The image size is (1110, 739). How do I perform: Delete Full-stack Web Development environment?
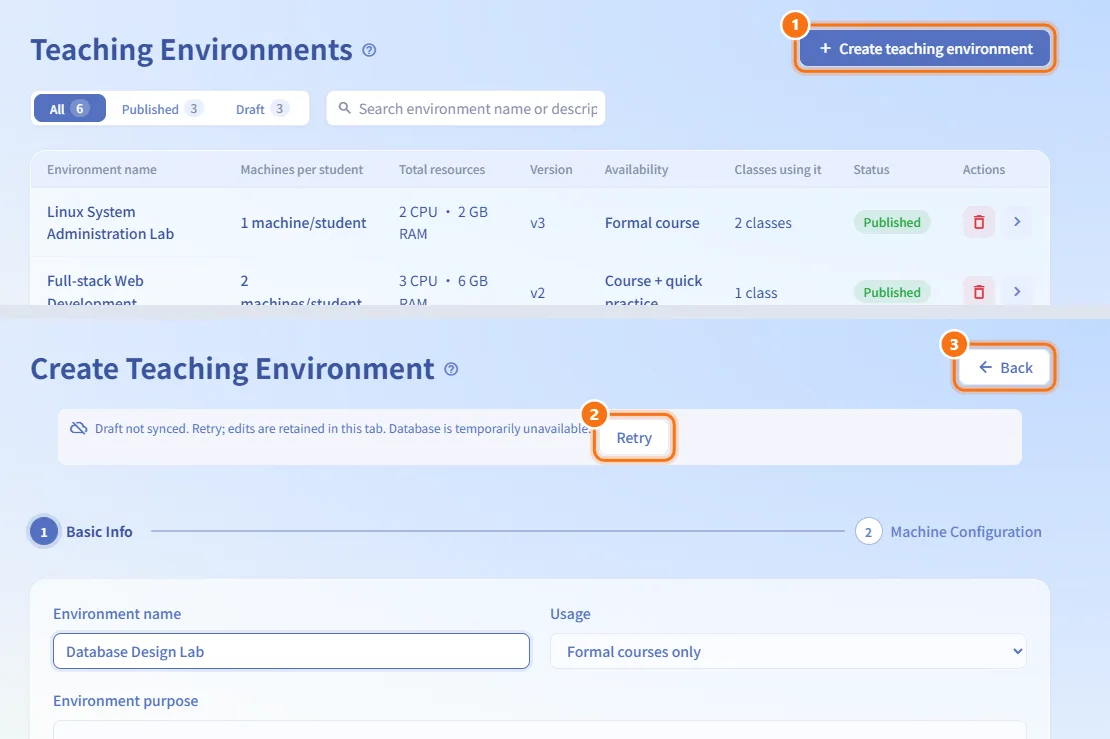pyautogui.click(x=979, y=292)
